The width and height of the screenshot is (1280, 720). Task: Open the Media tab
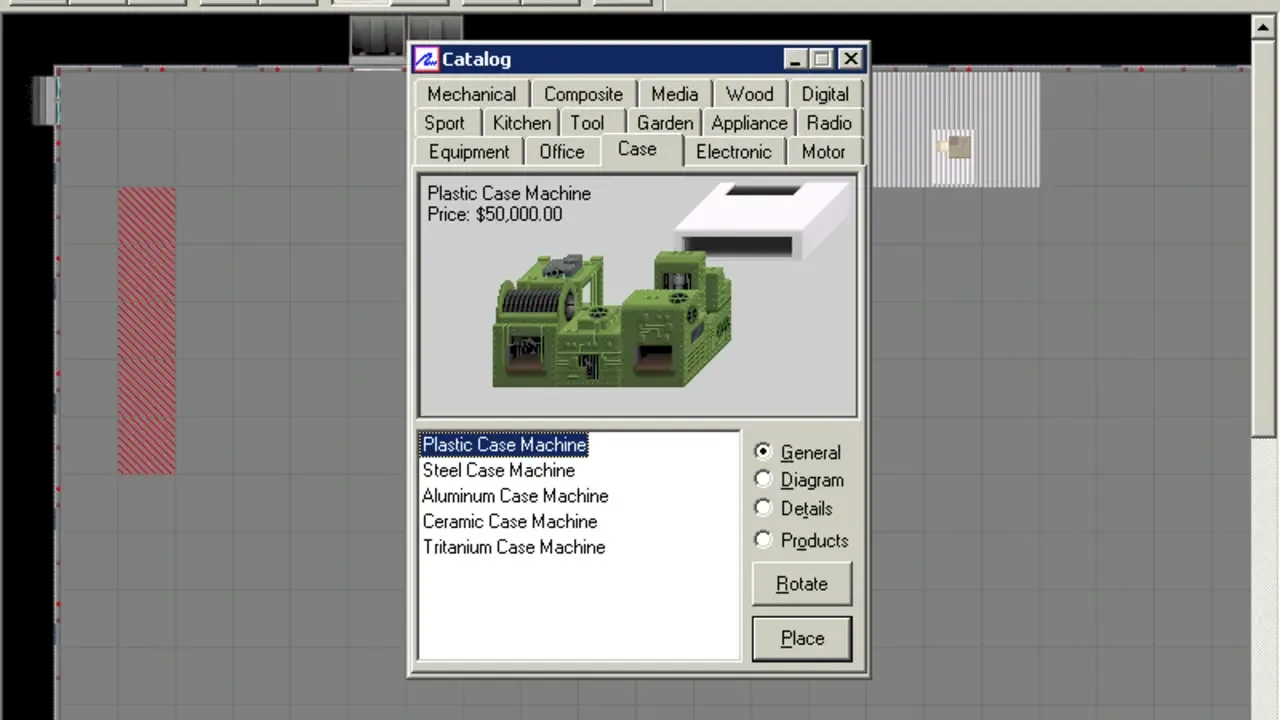click(x=675, y=94)
